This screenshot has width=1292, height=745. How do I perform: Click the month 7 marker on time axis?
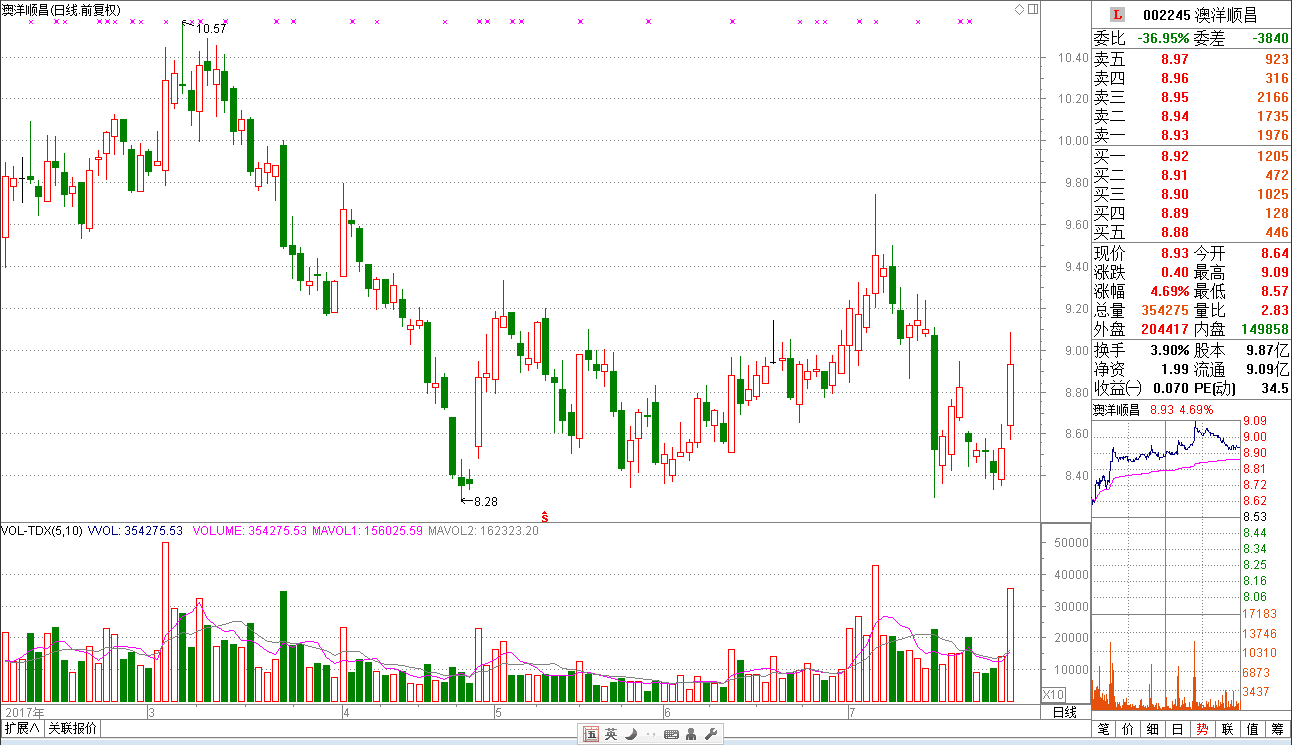[852, 713]
